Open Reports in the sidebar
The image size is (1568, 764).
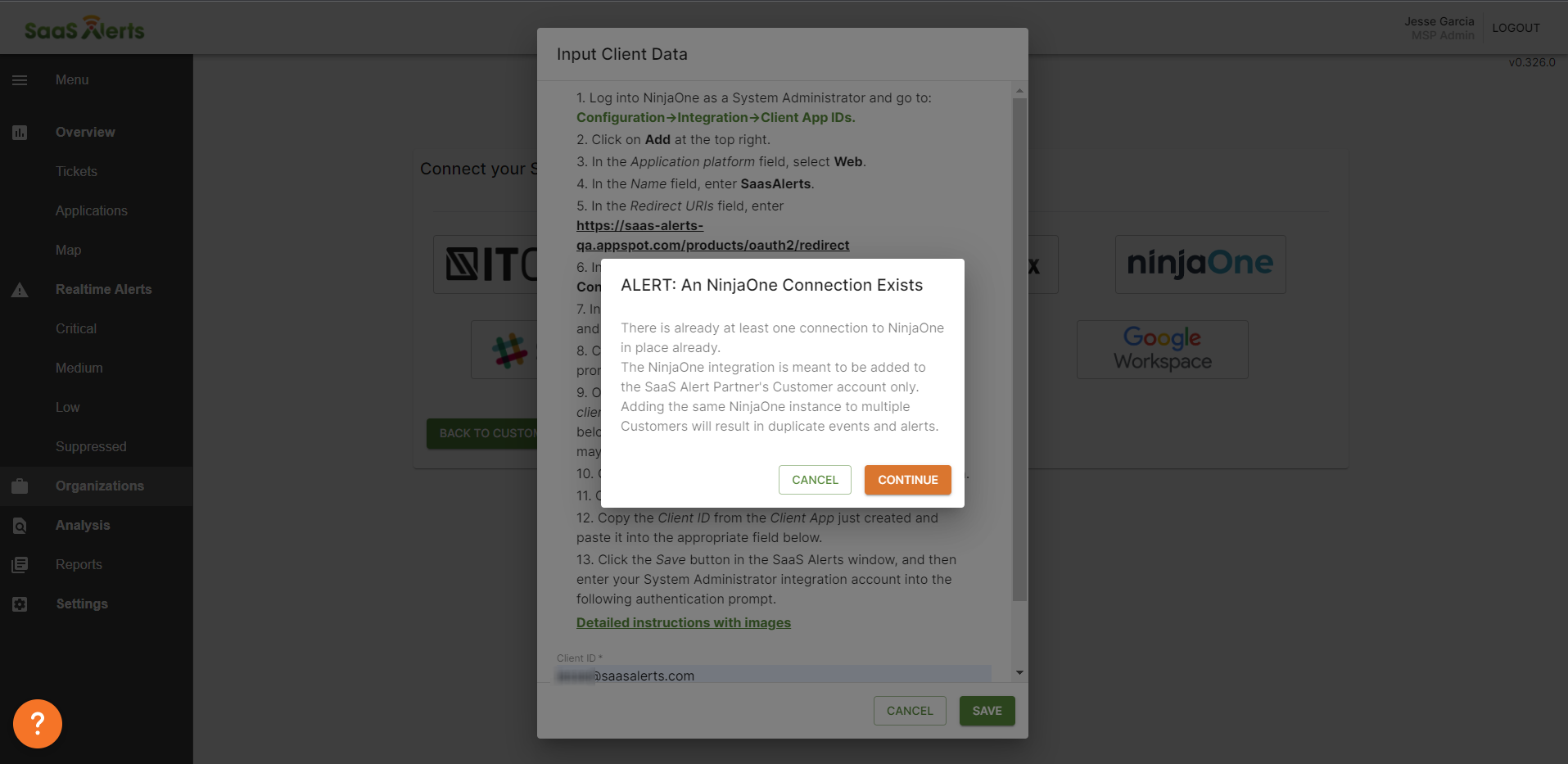[x=79, y=565]
